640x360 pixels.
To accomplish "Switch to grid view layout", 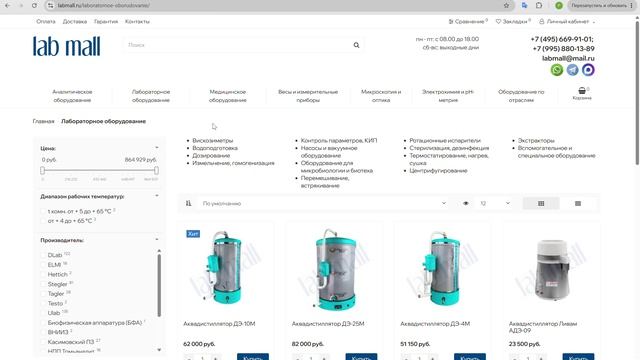I will (x=541, y=203).
